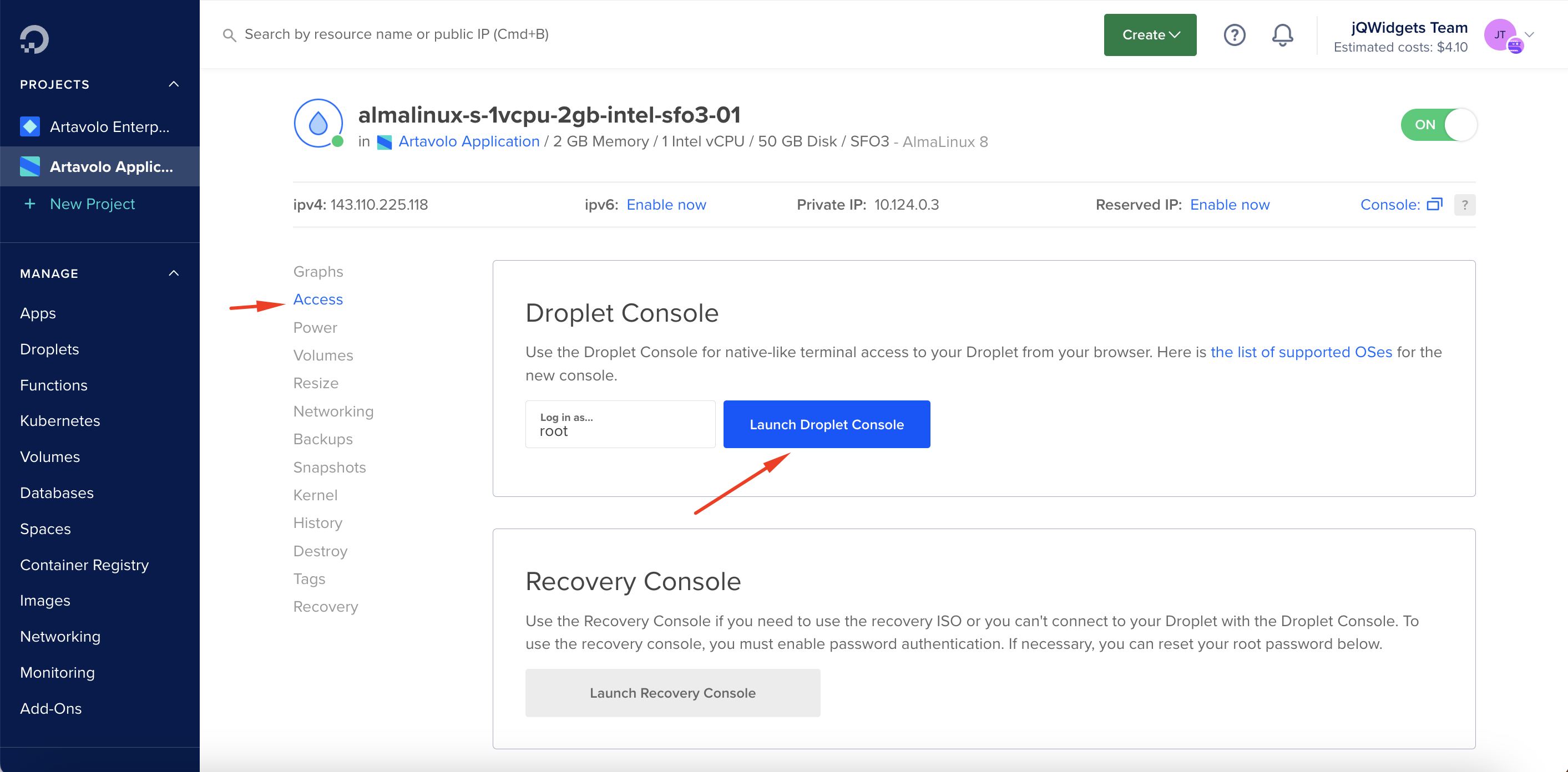Screen dimensions: 1568x772
Task: Collapse the PROJECTS section chevron
Action: 174,84
